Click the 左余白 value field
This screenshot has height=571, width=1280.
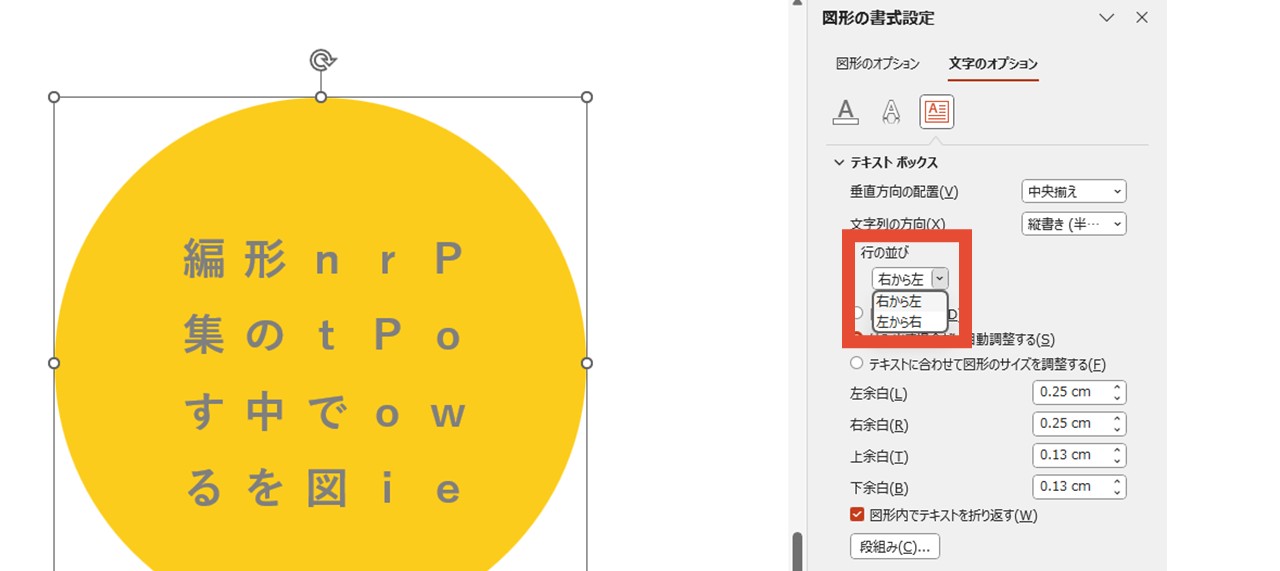1070,392
